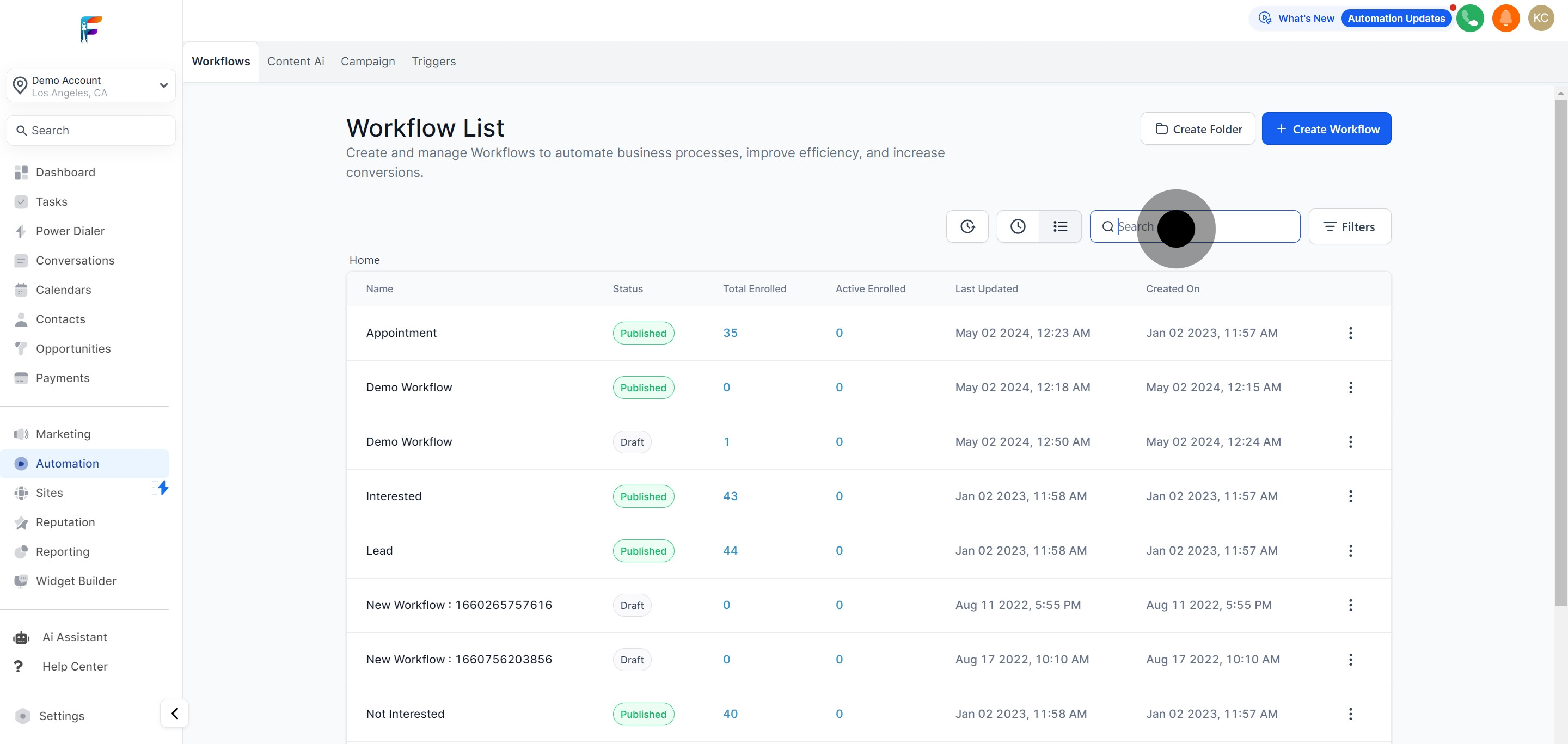This screenshot has width=1568, height=744.
Task: Select Automation in the sidebar
Action: (84, 464)
